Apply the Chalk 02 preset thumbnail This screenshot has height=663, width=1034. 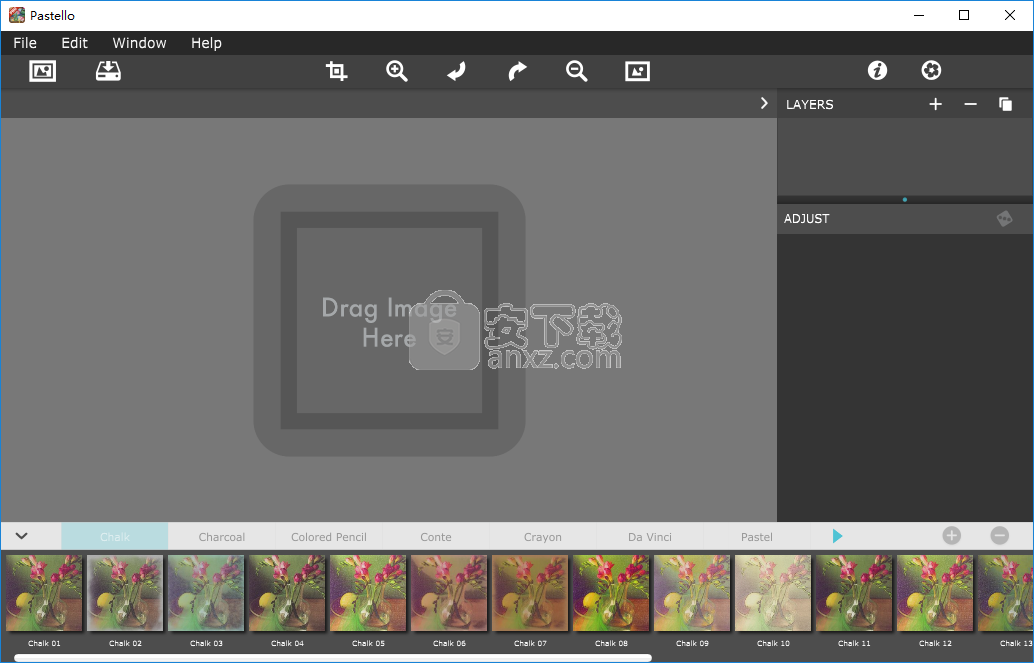point(125,592)
